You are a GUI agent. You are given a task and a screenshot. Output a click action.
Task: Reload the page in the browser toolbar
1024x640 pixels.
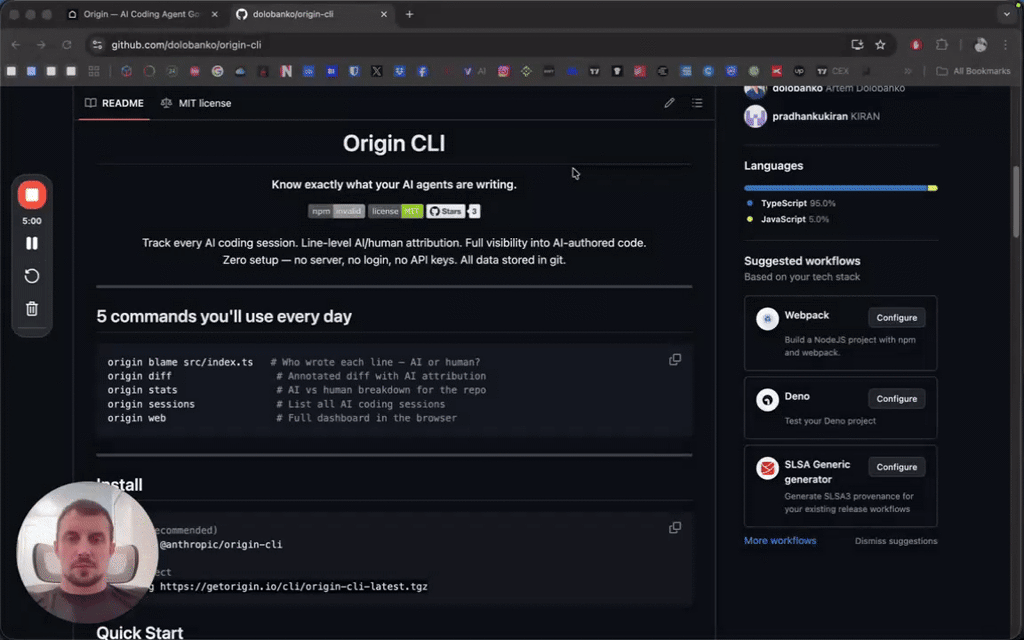[x=67, y=45]
